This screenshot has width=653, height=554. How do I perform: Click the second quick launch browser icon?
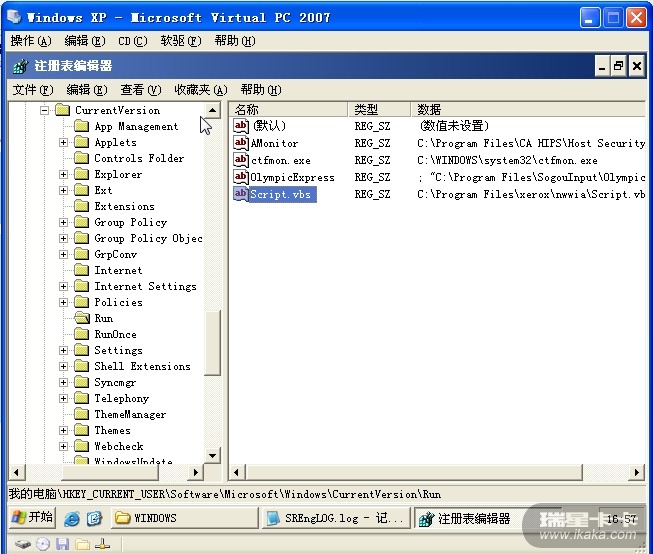95,518
